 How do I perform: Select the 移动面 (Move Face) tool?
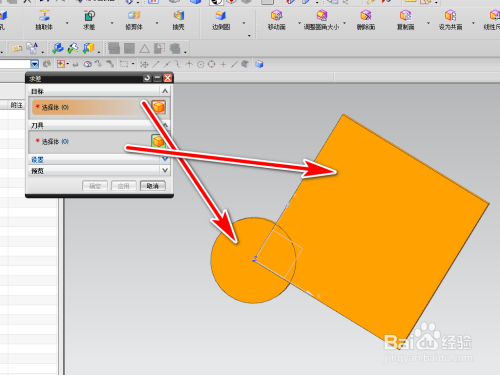click(x=276, y=19)
